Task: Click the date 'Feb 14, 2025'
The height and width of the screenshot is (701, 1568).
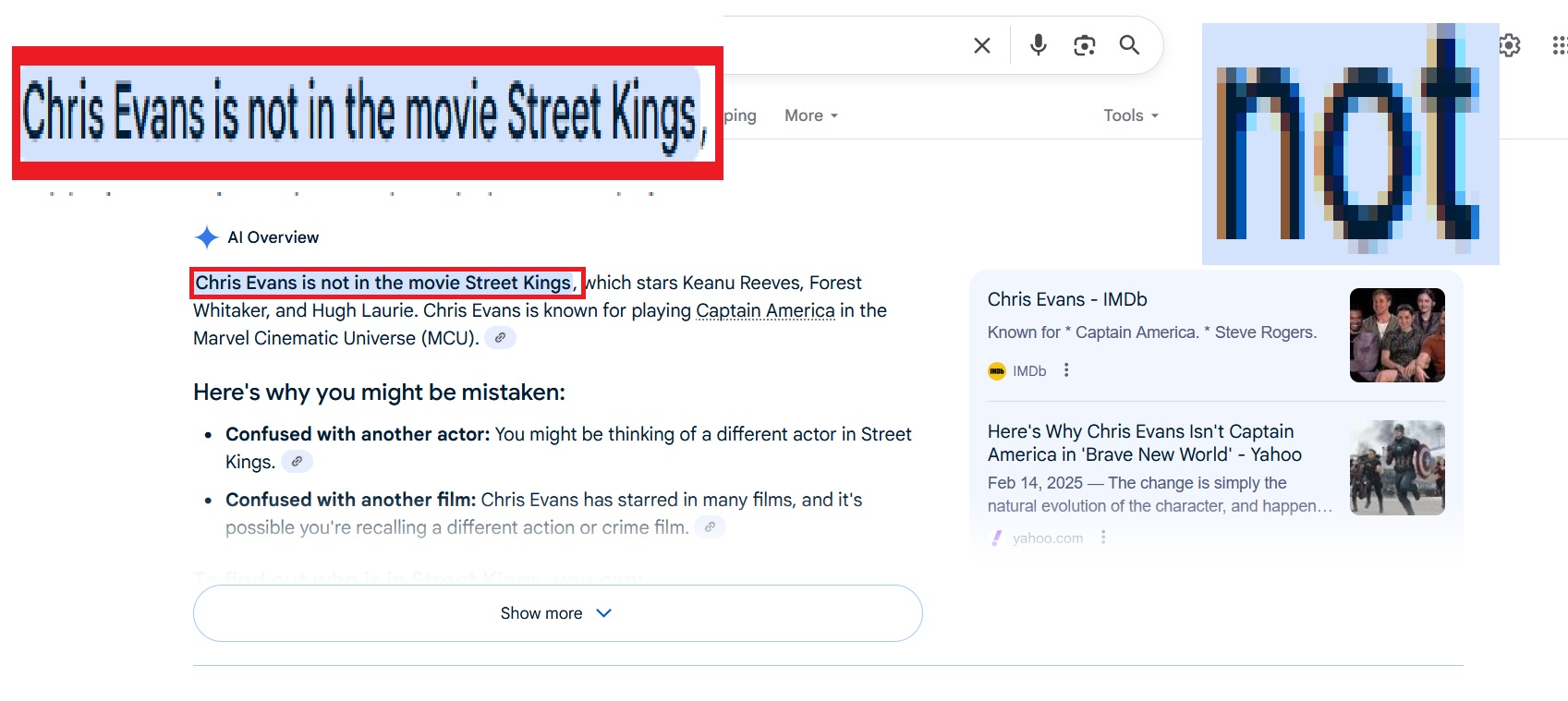Action: click(x=1035, y=483)
